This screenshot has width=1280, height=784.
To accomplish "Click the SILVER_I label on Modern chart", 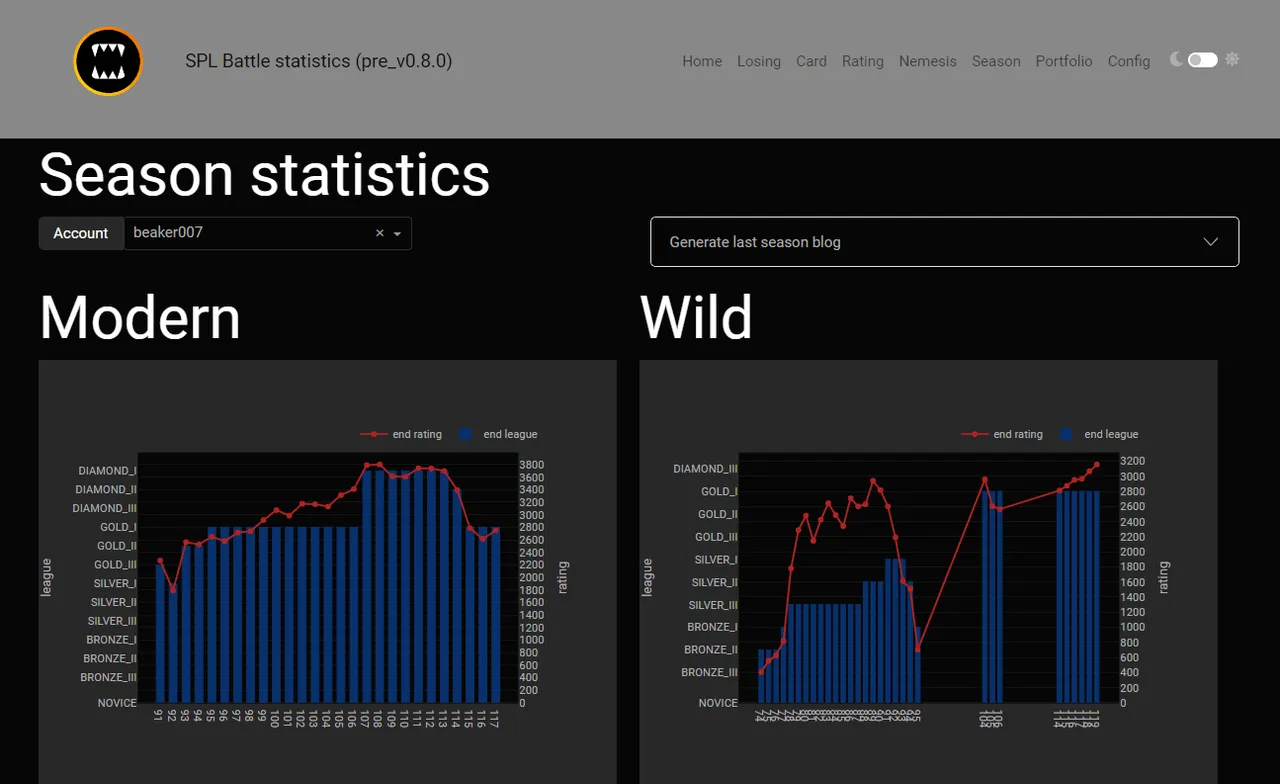I will pos(113,583).
